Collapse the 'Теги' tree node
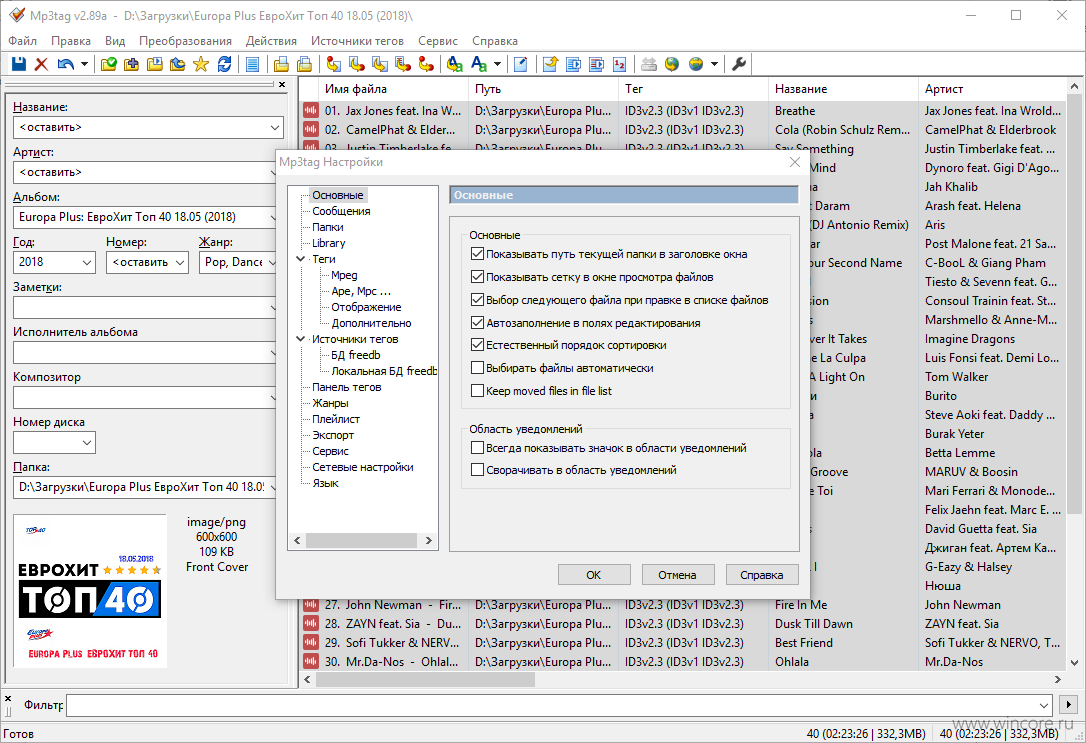This screenshot has width=1086, height=743. click(301, 259)
